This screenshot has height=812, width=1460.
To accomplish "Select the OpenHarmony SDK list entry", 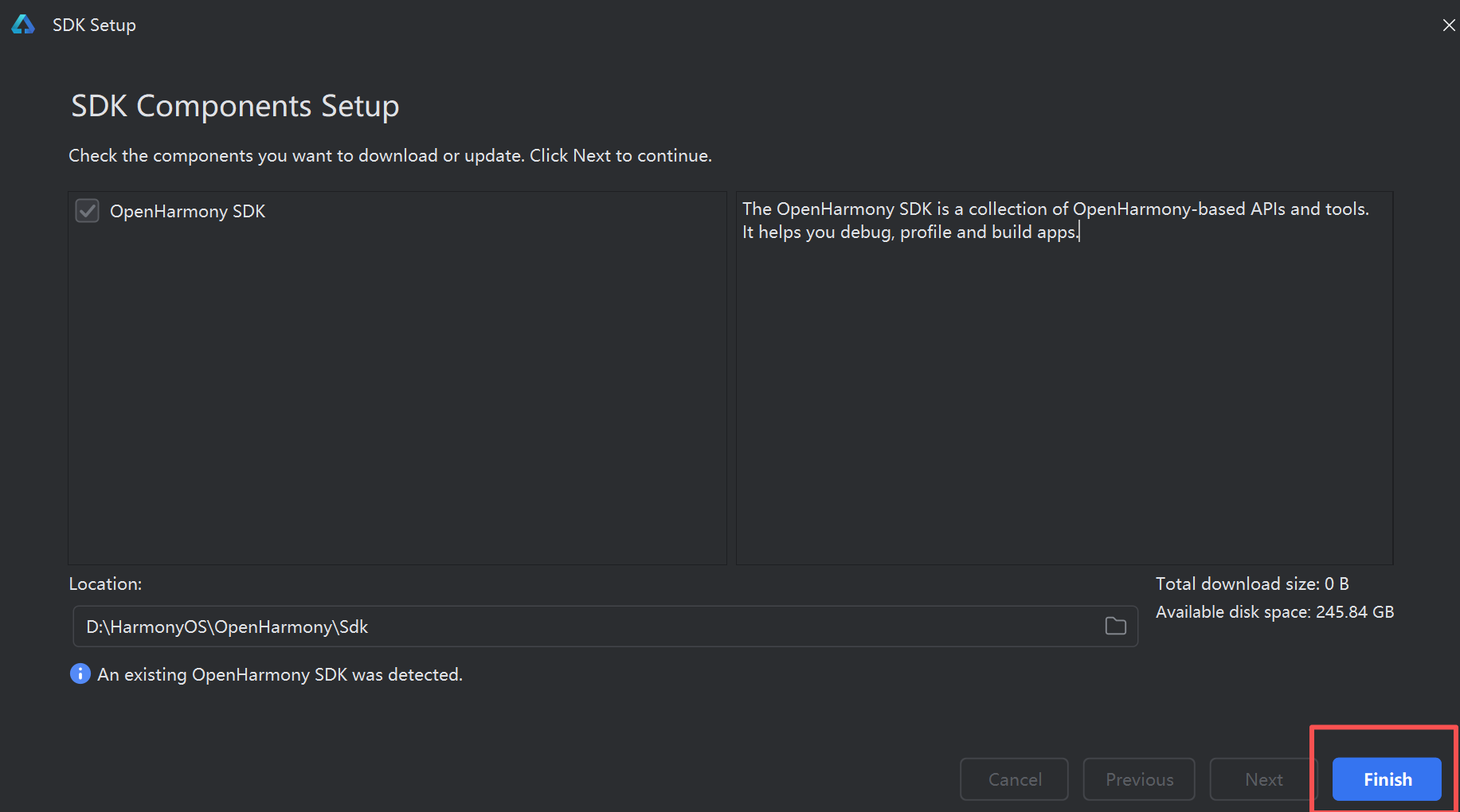I will (187, 210).
